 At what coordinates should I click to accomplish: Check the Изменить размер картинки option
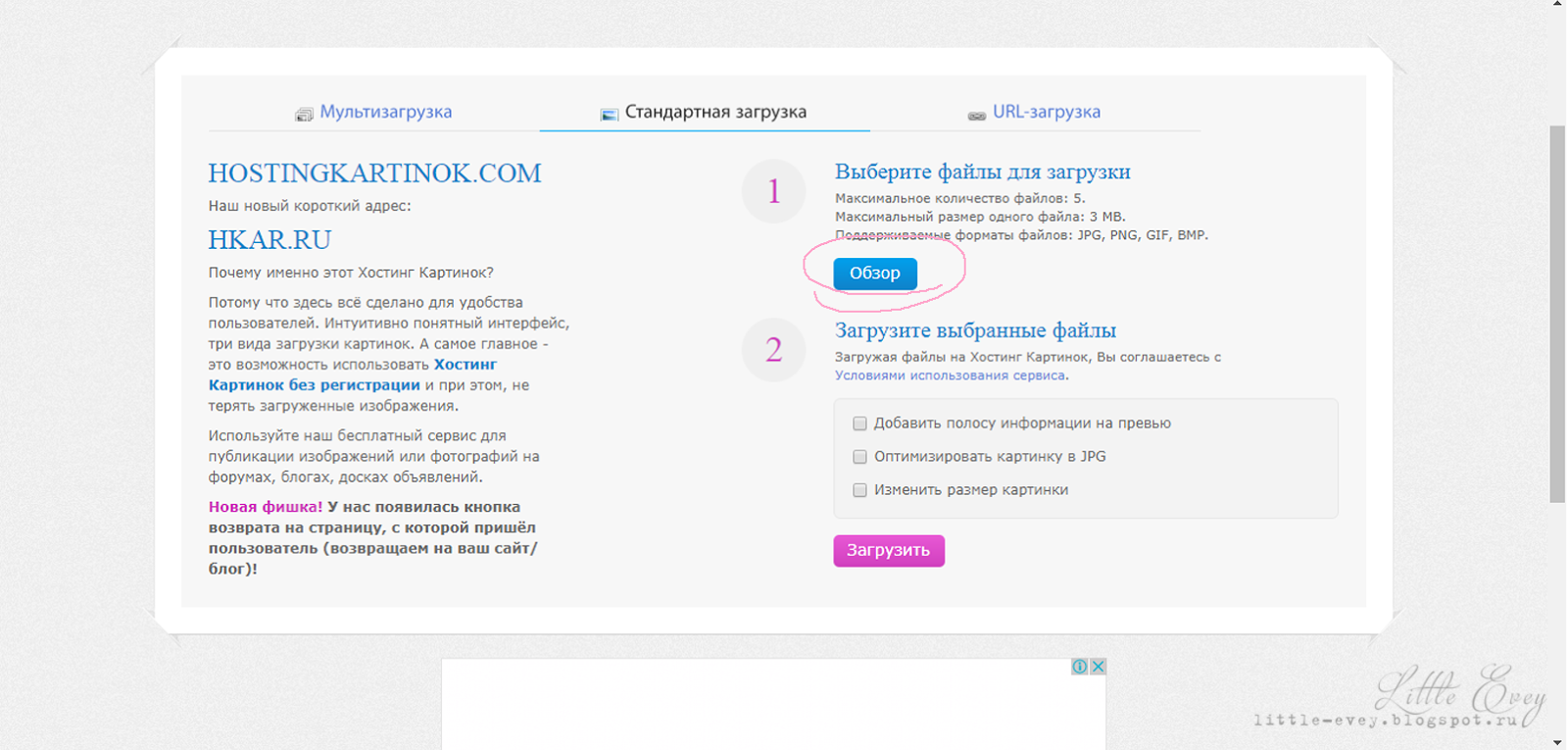coord(859,490)
